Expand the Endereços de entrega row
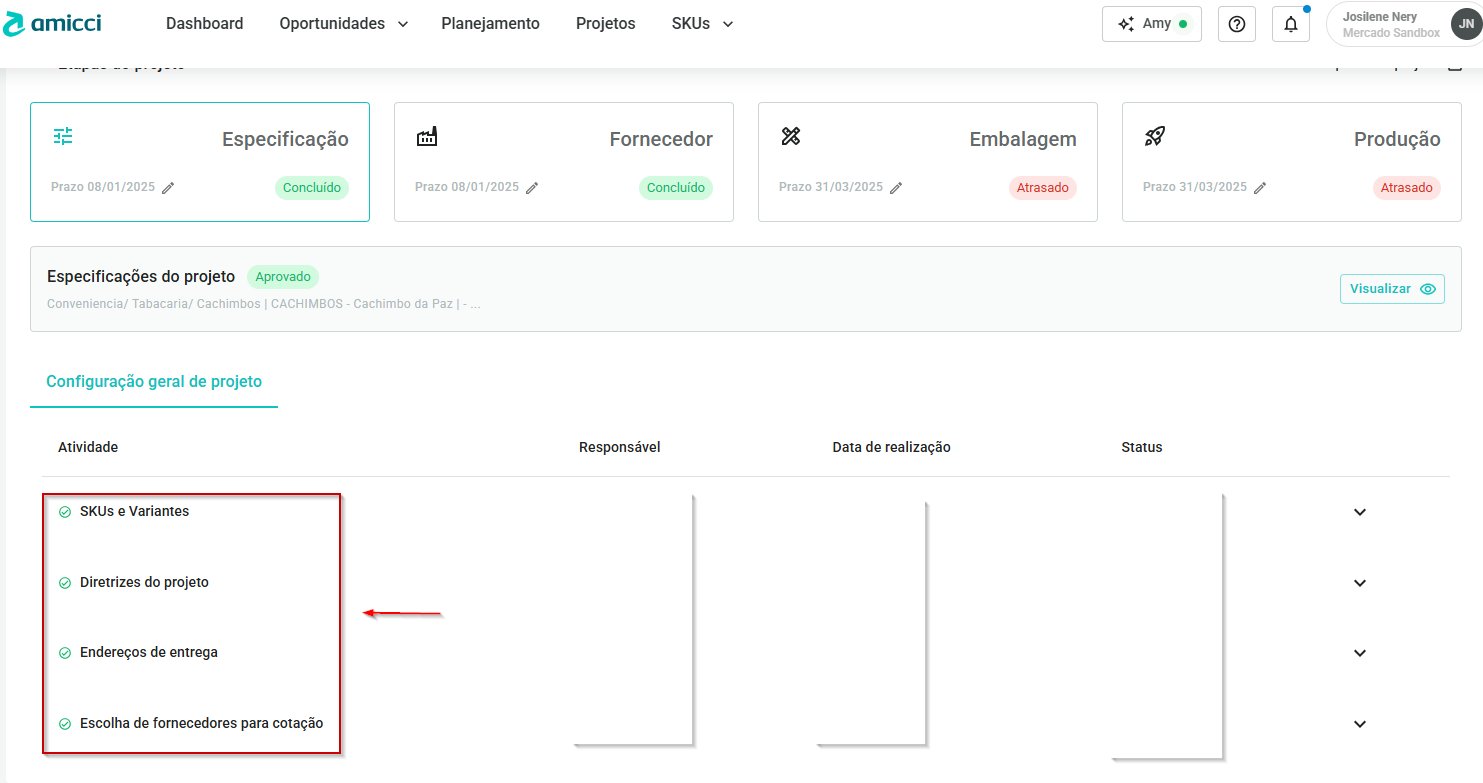Screen dimensions: 1483x783 click(1359, 653)
